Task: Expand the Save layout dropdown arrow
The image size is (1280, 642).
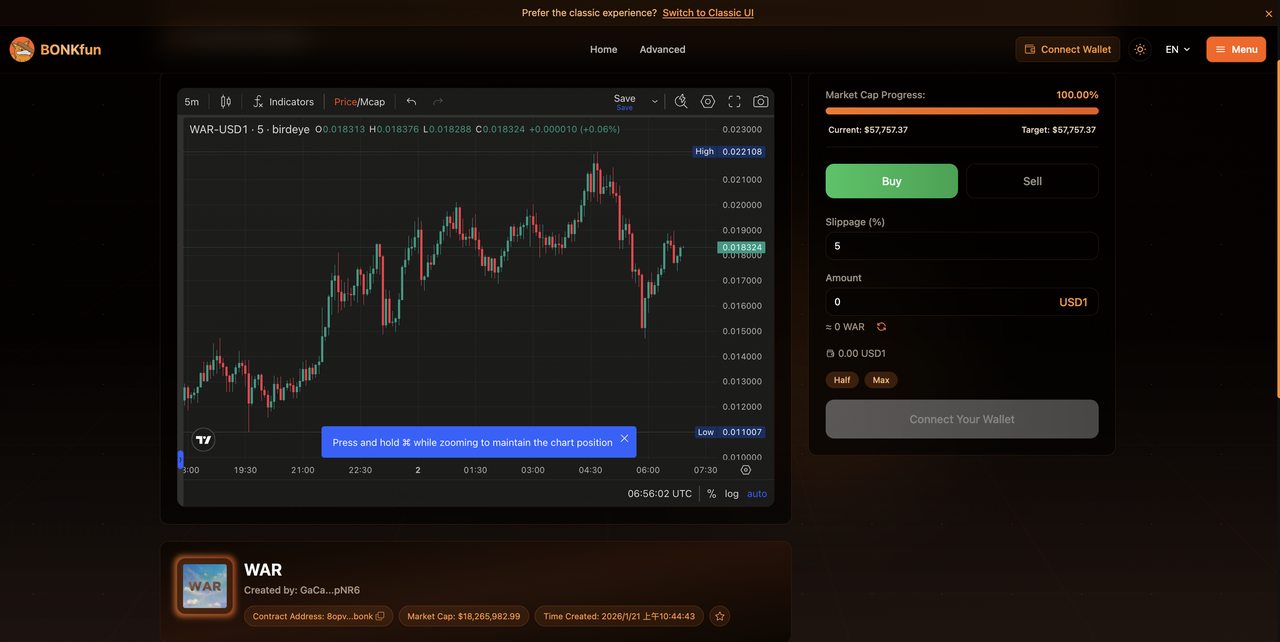Action: (655, 102)
